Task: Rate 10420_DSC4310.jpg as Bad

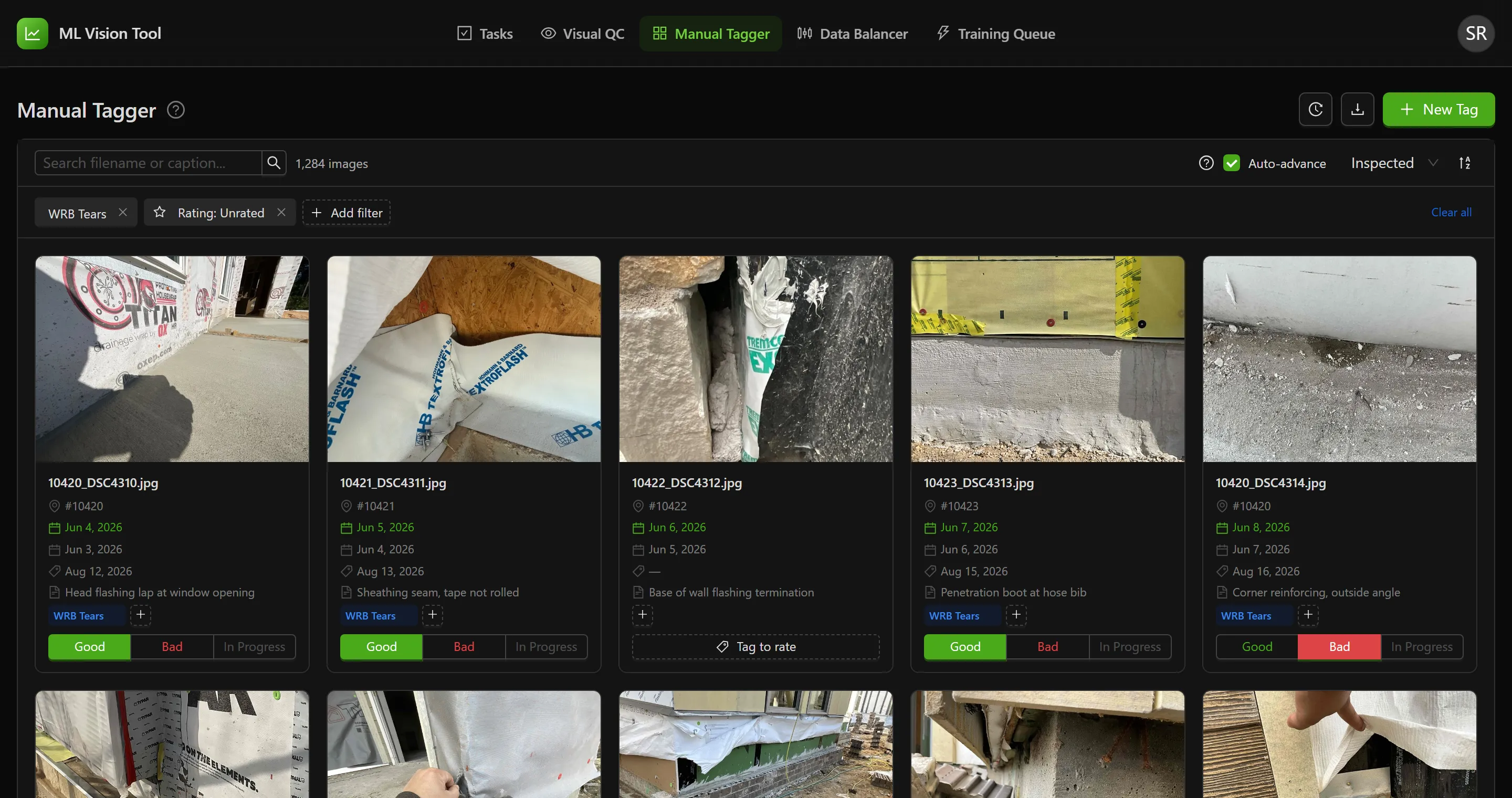Action: point(172,647)
